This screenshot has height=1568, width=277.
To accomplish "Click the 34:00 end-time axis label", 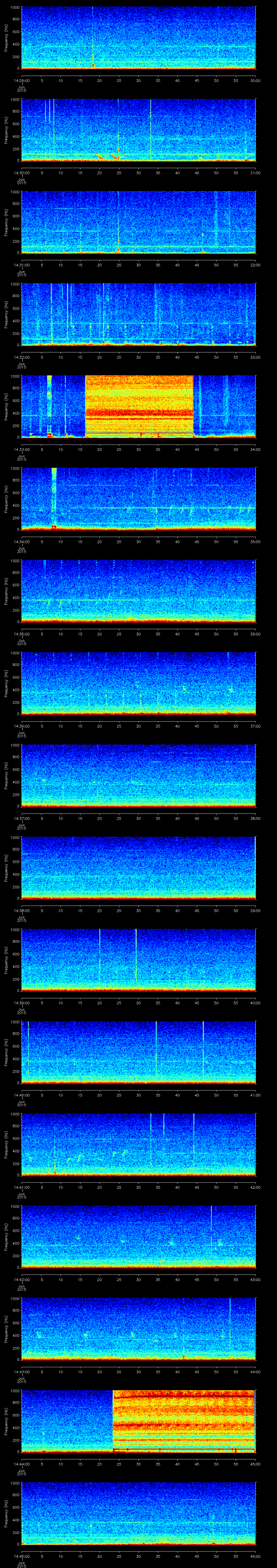I will point(255,449).
